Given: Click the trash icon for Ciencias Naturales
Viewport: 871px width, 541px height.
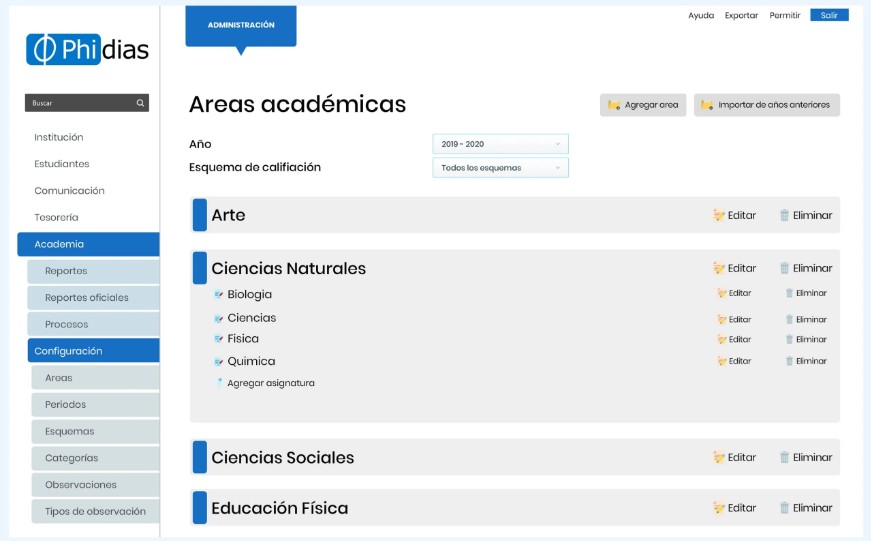Looking at the screenshot, I should (785, 268).
